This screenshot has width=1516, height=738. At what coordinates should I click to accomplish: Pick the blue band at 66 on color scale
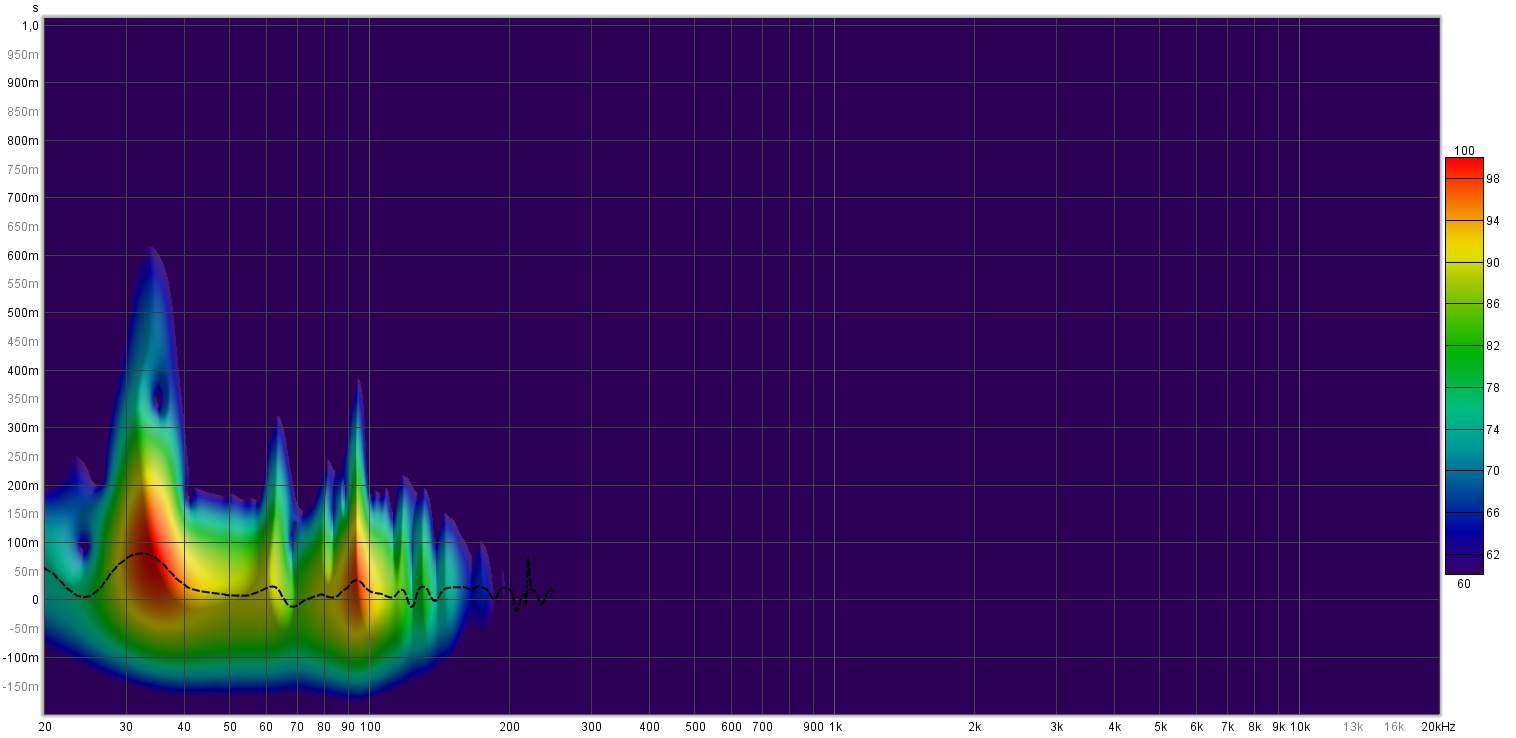[1464, 513]
